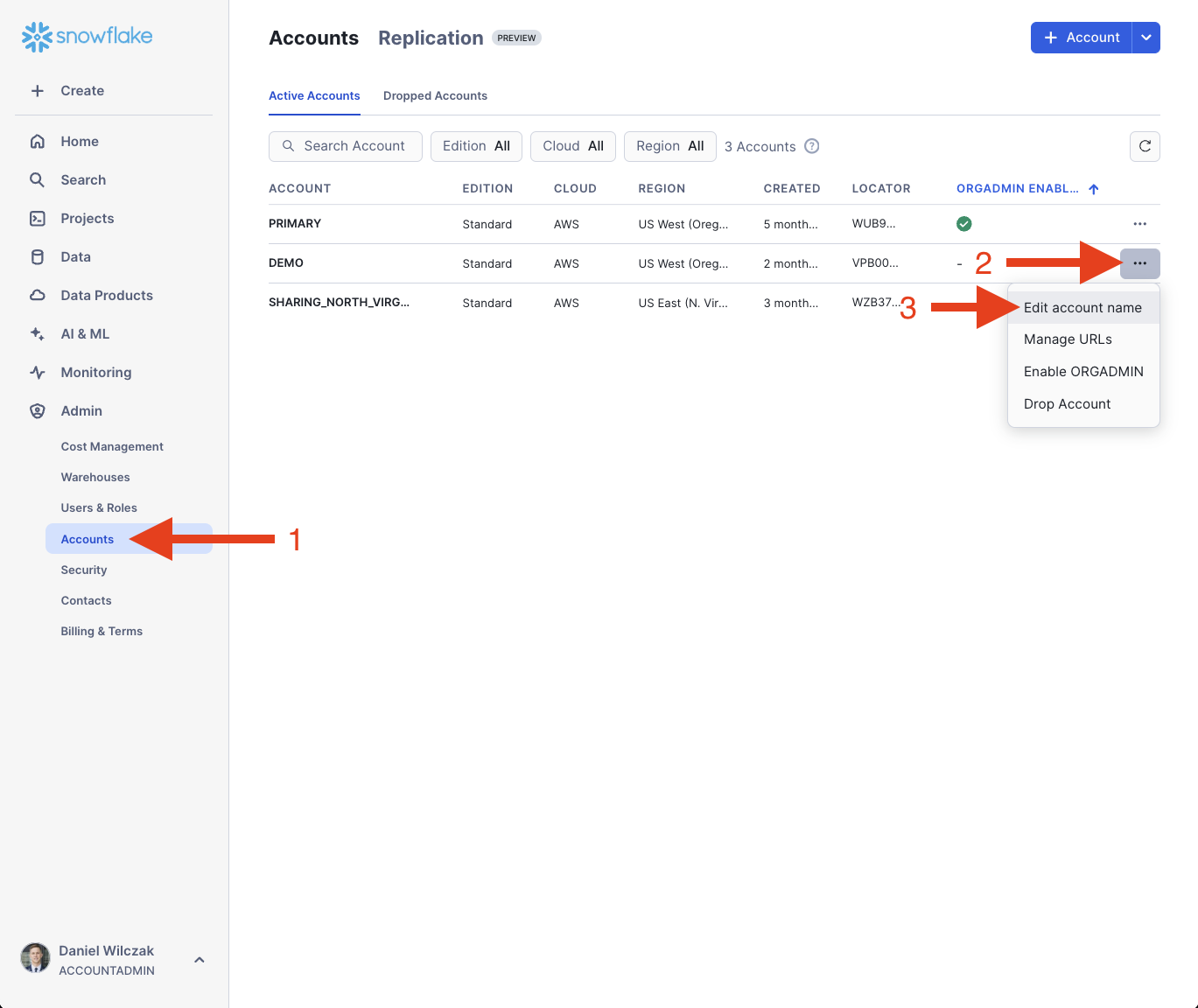
Task: Click the Snowflake logo
Action: (x=87, y=37)
